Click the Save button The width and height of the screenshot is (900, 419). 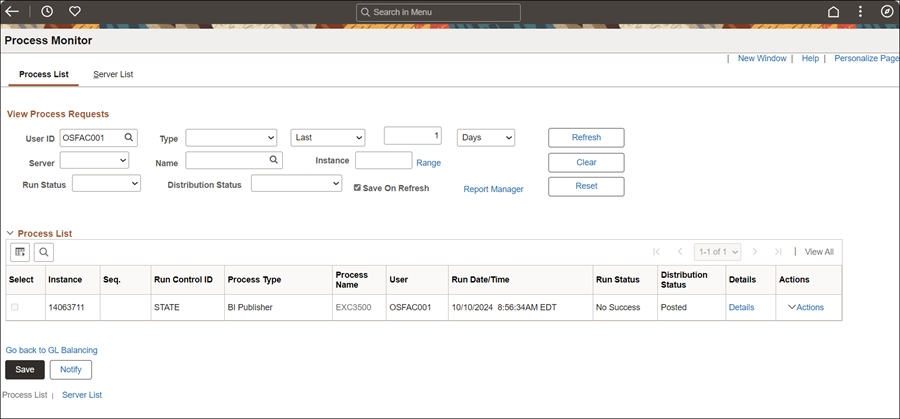(25, 370)
